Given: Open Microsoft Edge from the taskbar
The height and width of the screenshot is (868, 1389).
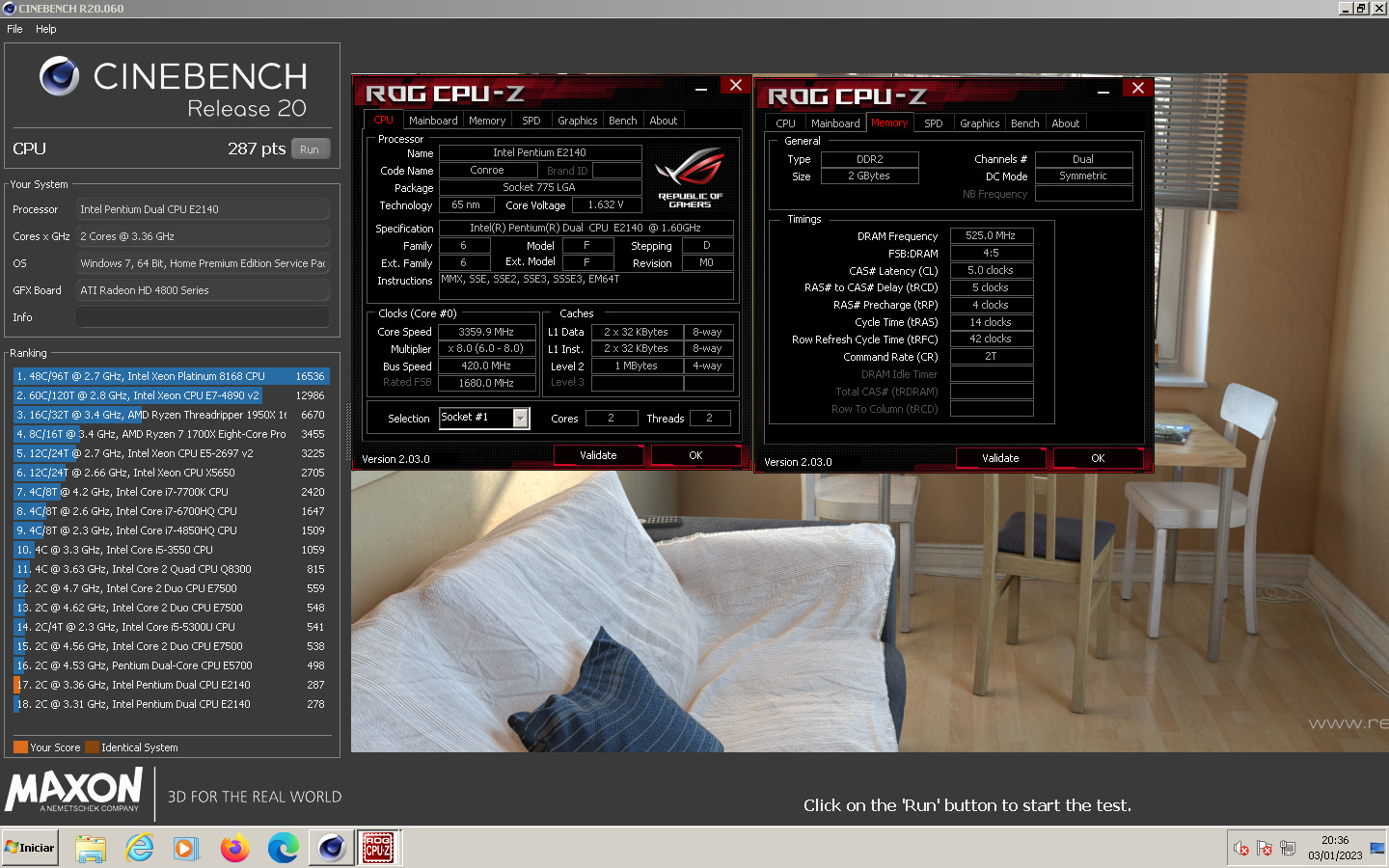Looking at the screenshot, I should click(284, 848).
